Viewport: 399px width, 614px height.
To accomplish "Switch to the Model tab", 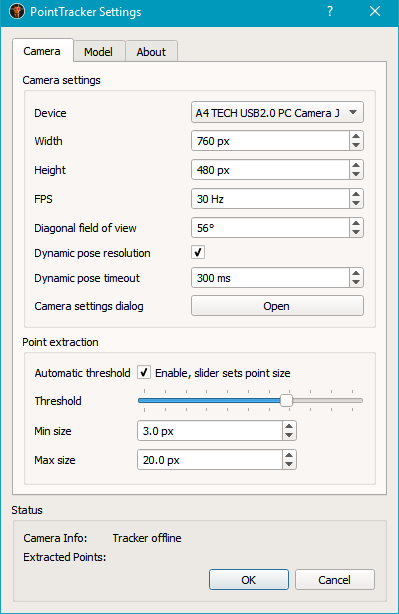I will [x=99, y=52].
